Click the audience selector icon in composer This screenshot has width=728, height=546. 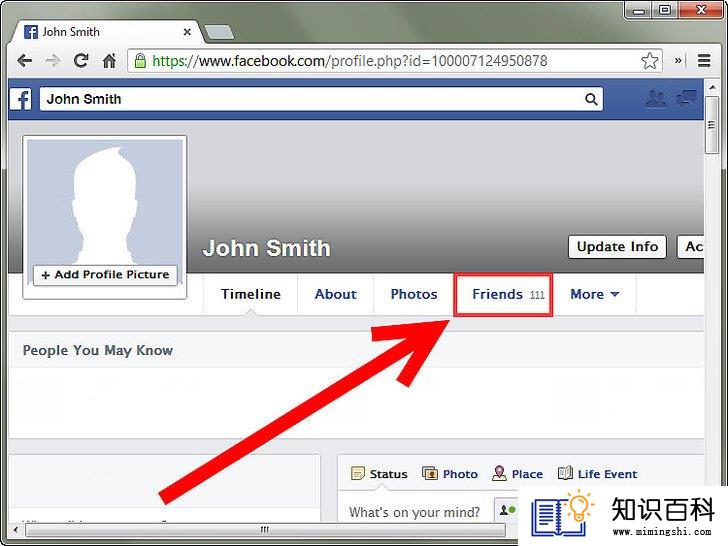[507, 511]
